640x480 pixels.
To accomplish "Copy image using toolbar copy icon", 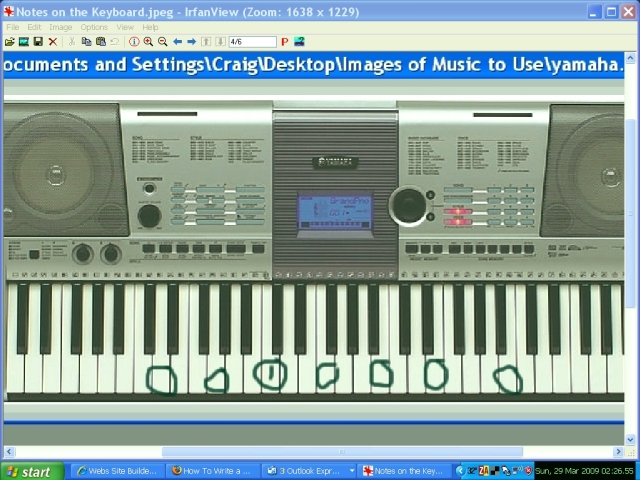I will click(86, 42).
